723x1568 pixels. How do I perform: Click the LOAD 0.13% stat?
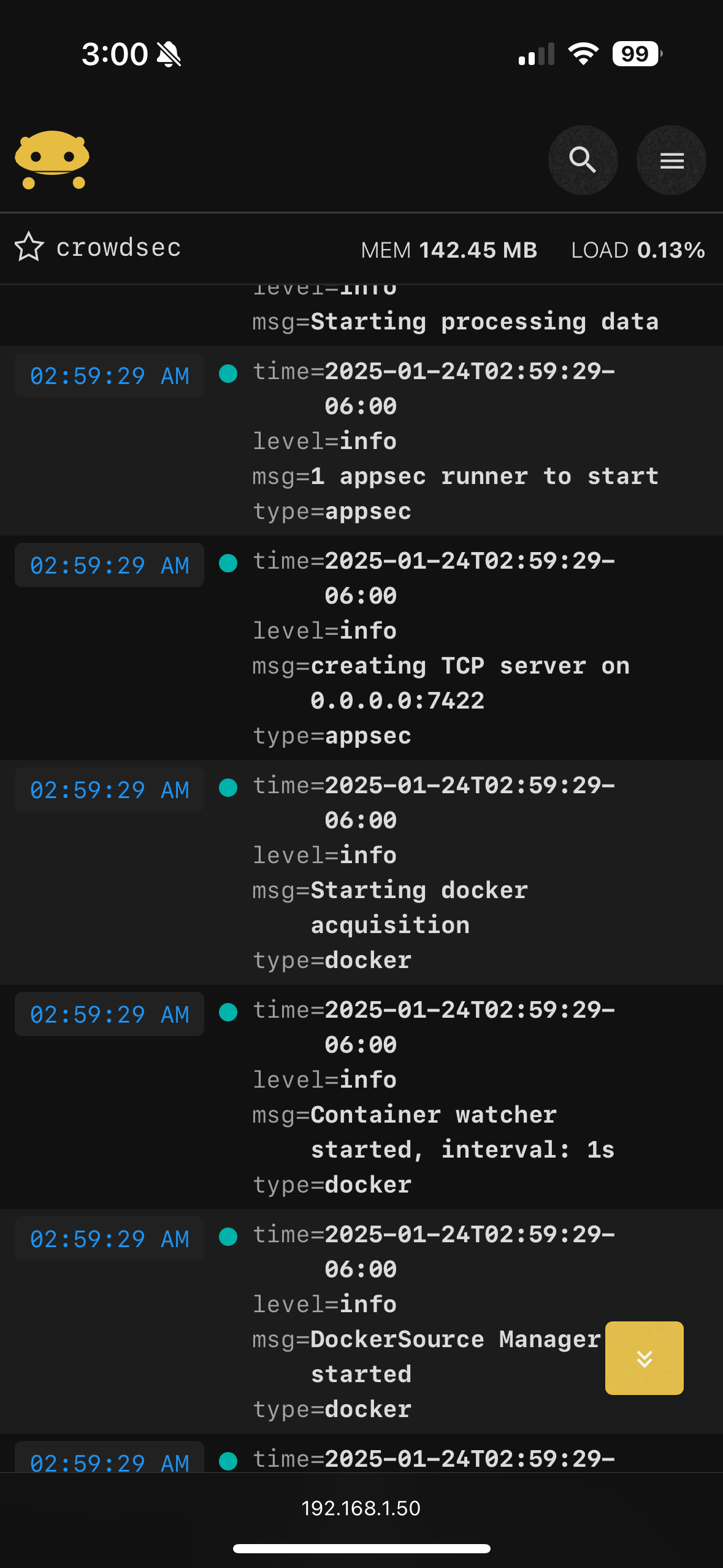point(638,250)
